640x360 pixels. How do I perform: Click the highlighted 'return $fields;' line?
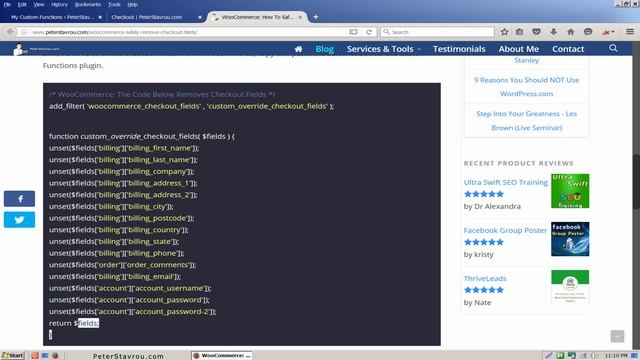click(x=74, y=323)
